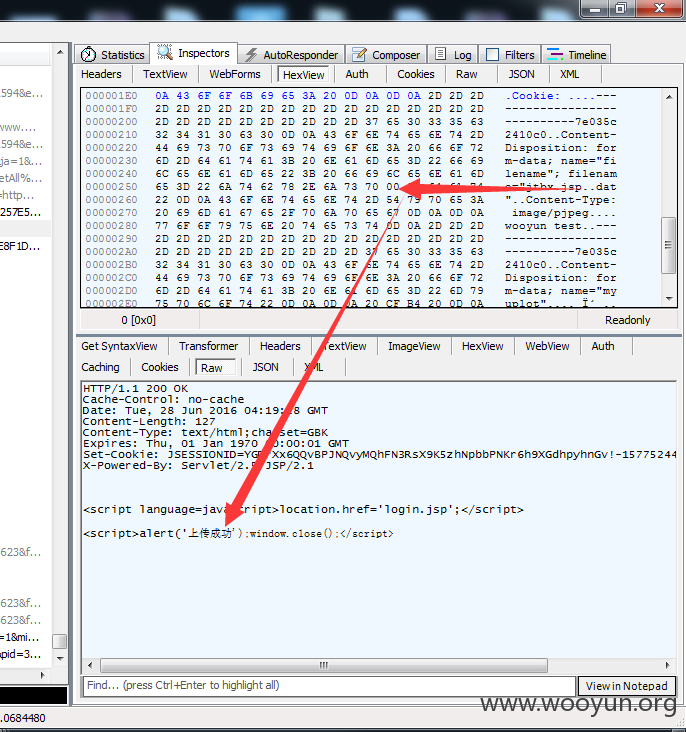Open the WebForms request tab

coord(235,74)
